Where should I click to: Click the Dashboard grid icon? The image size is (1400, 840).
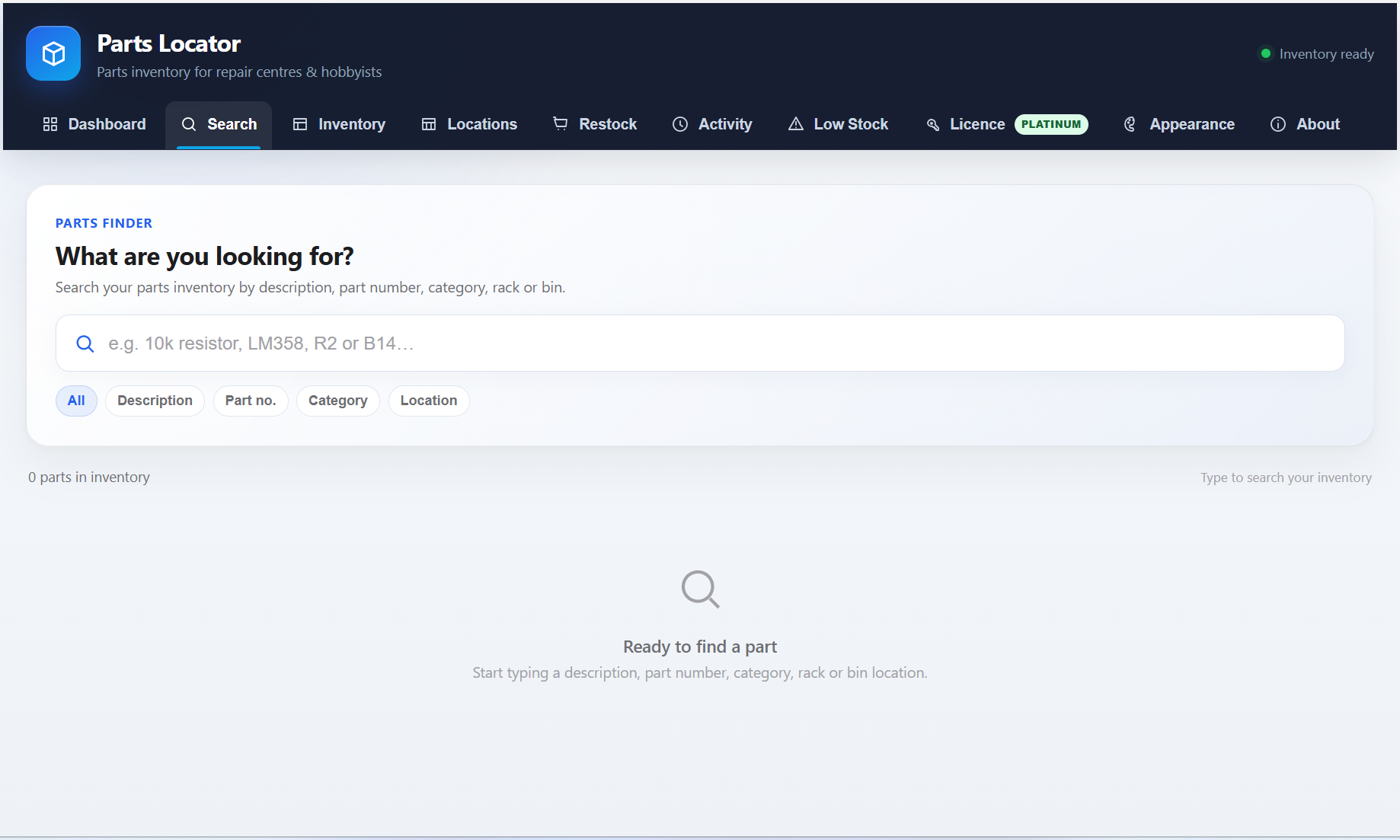click(x=50, y=124)
